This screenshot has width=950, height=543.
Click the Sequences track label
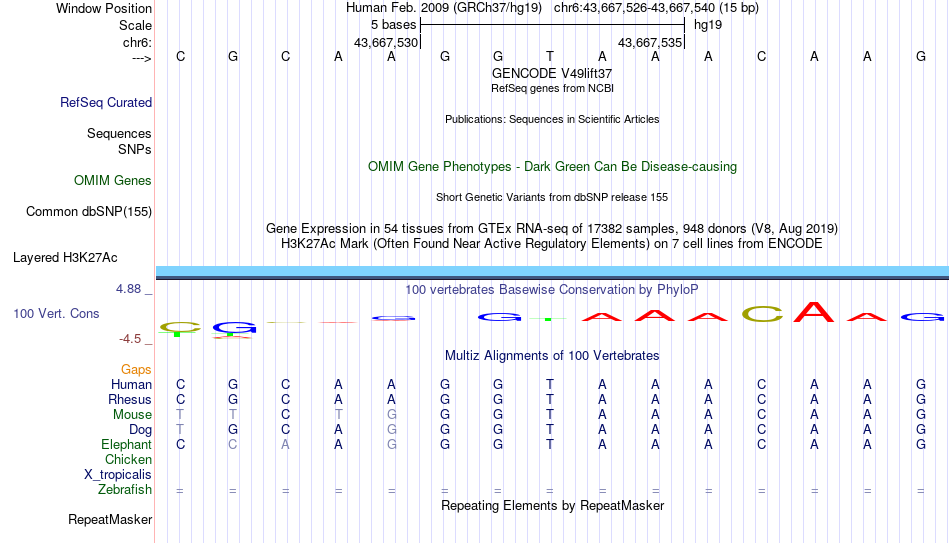point(119,133)
